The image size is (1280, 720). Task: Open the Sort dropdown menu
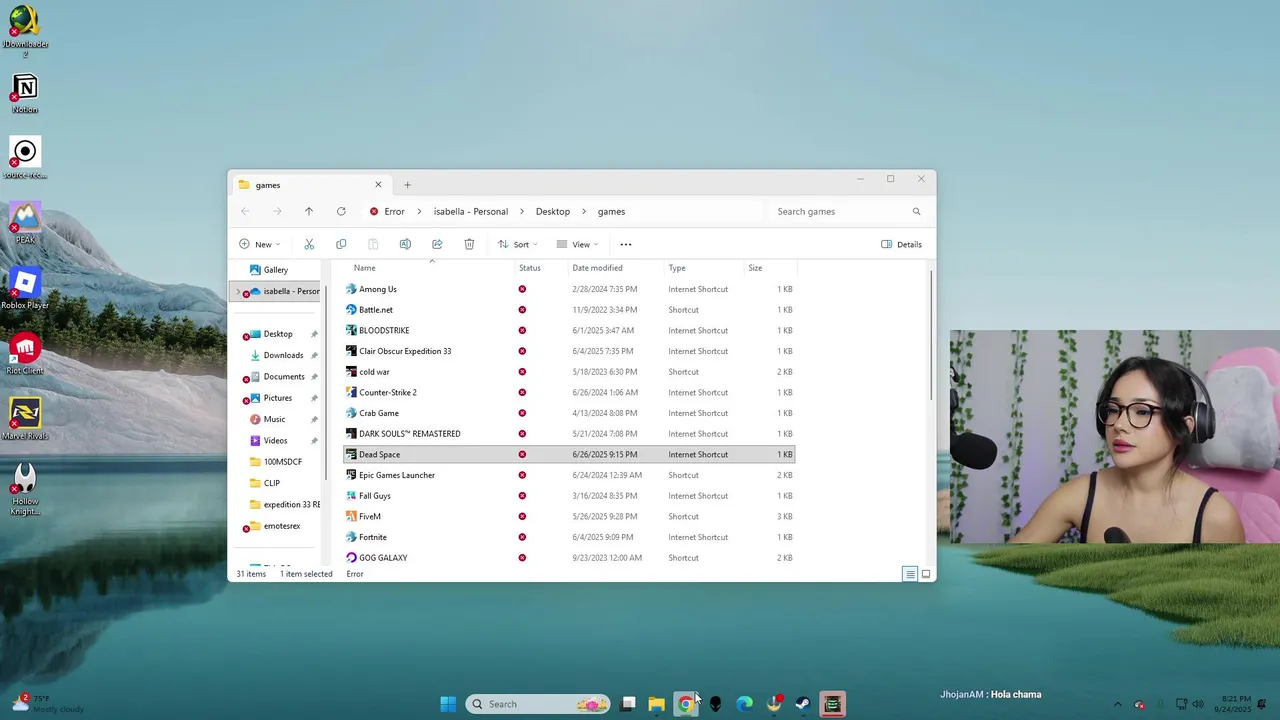(518, 244)
